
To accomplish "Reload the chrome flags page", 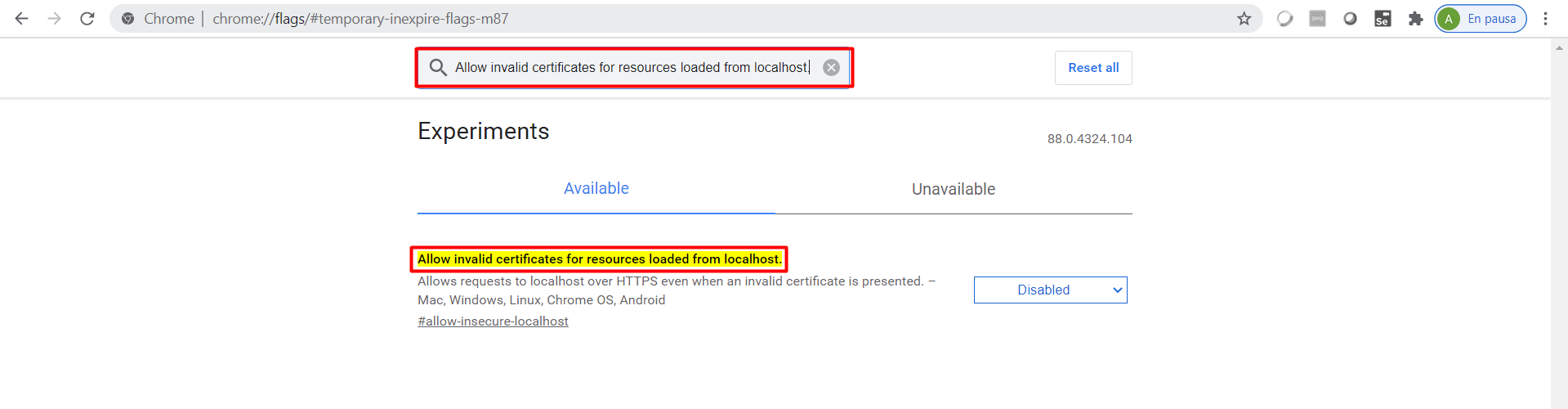I will (x=87, y=19).
